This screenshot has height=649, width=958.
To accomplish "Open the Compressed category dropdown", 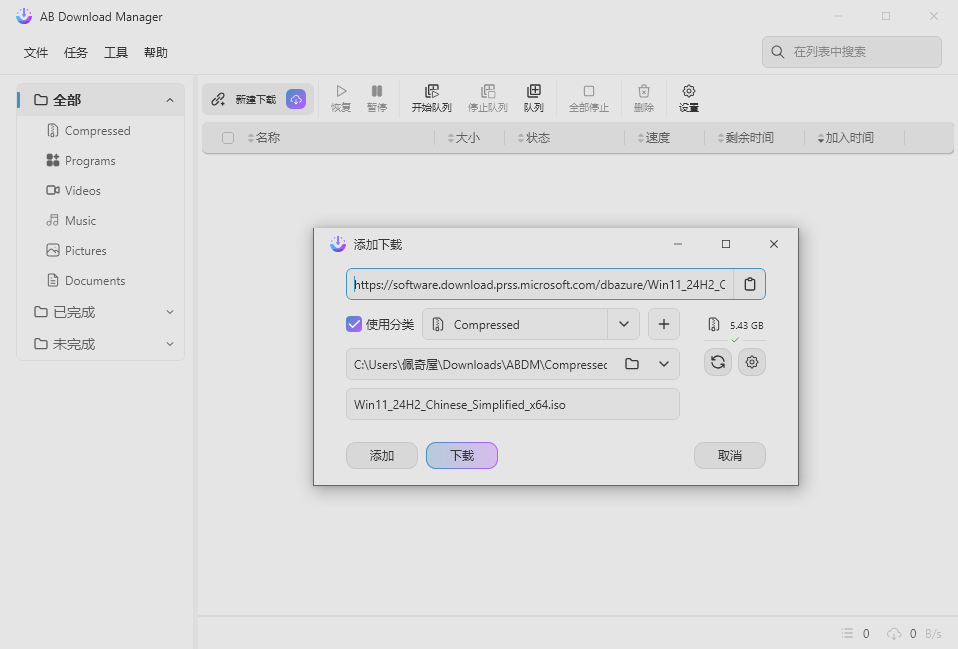I will click(x=623, y=324).
